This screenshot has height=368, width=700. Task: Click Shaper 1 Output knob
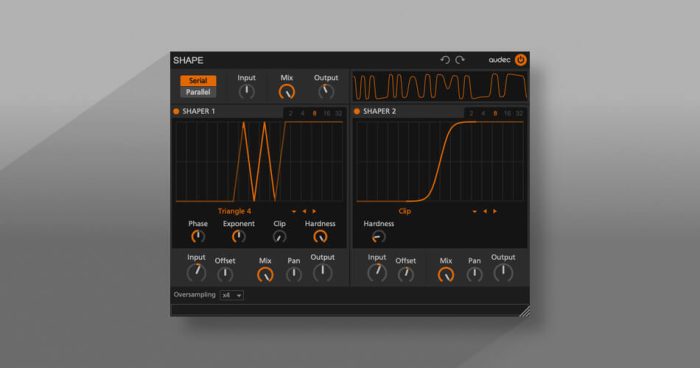tap(323, 272)
